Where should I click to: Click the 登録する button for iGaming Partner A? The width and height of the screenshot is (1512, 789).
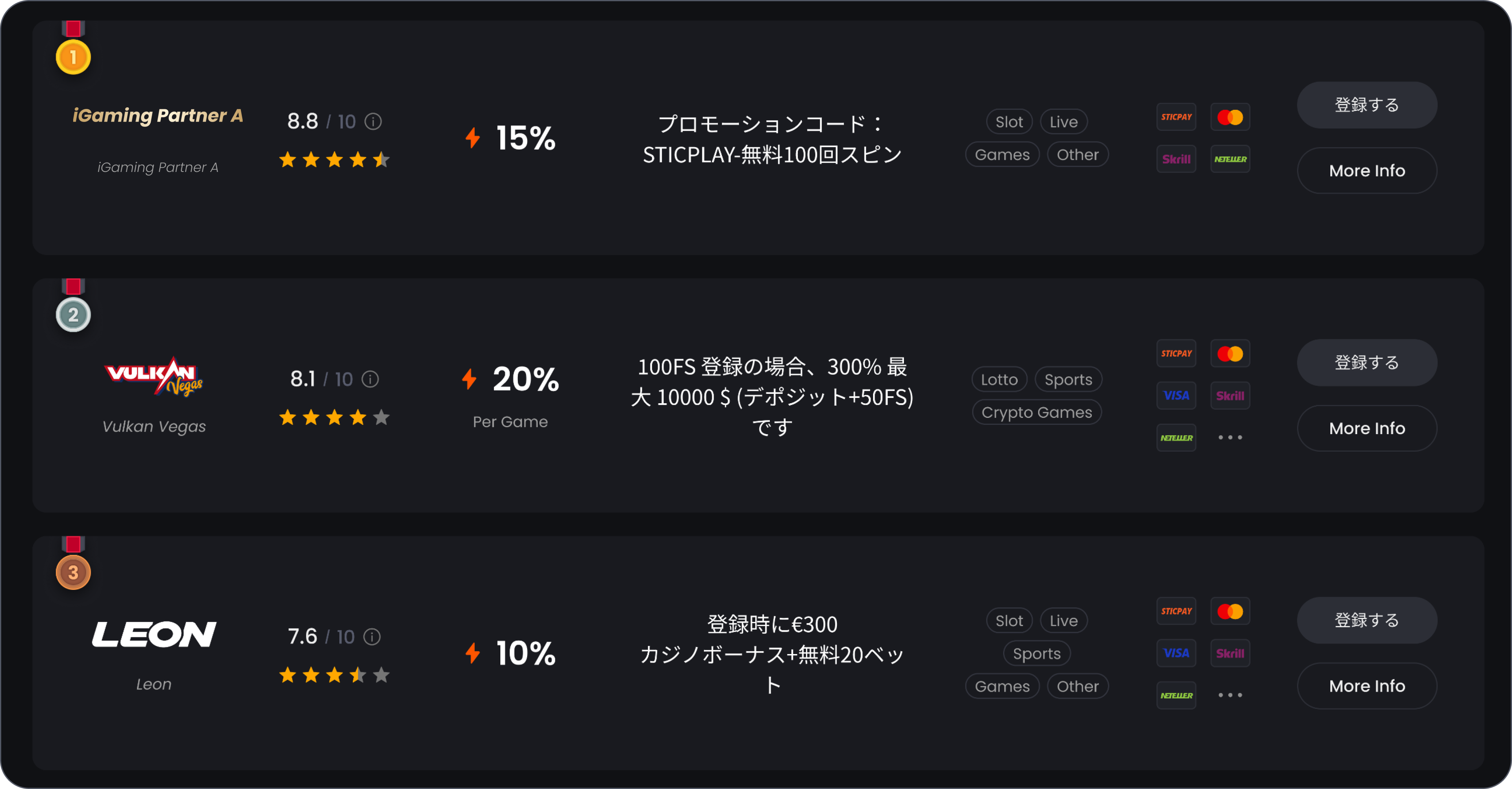(x=1367, y=105)
